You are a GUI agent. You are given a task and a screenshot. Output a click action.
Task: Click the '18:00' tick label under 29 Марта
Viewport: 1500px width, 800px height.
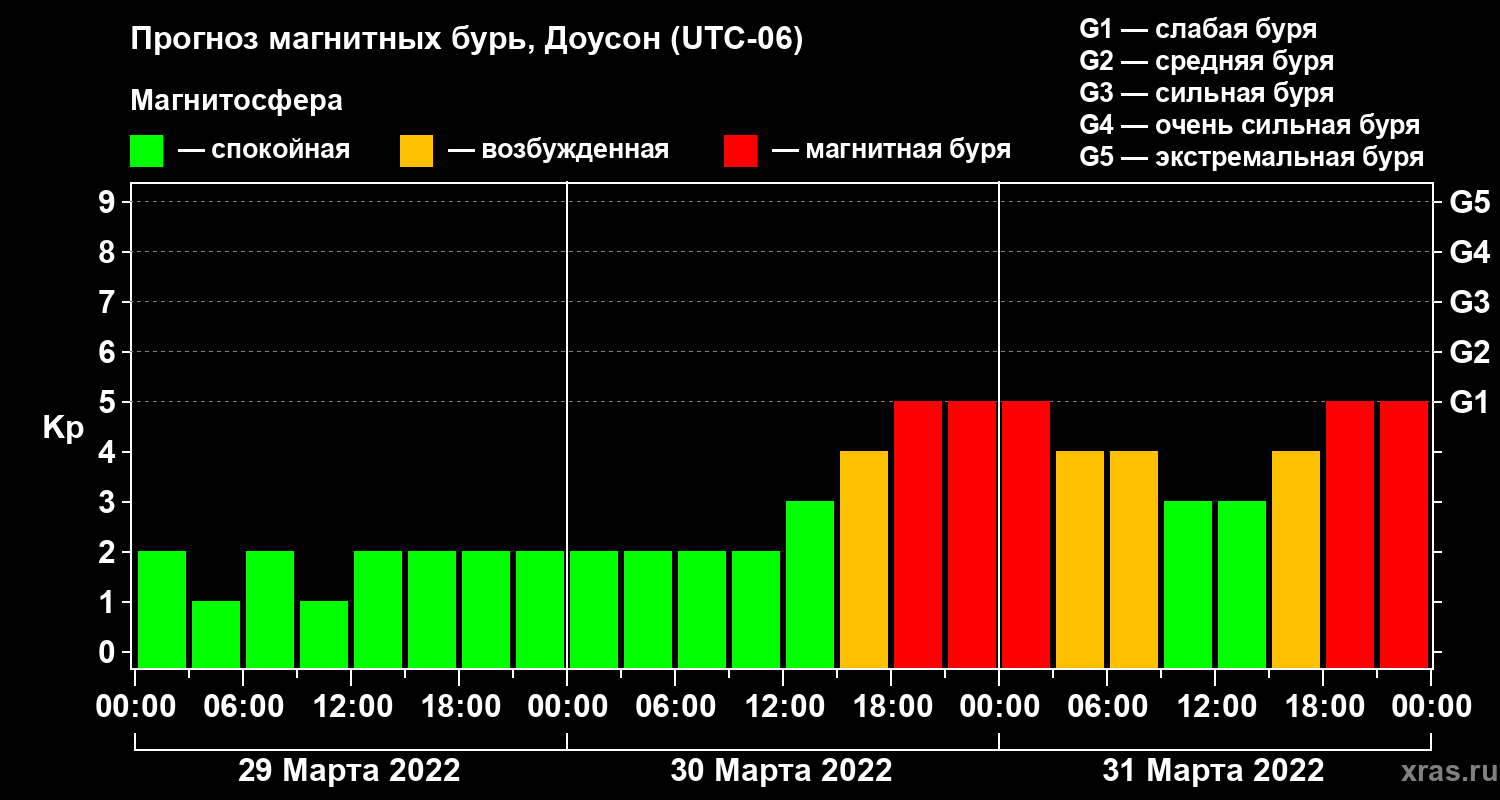tap(459, 707)
